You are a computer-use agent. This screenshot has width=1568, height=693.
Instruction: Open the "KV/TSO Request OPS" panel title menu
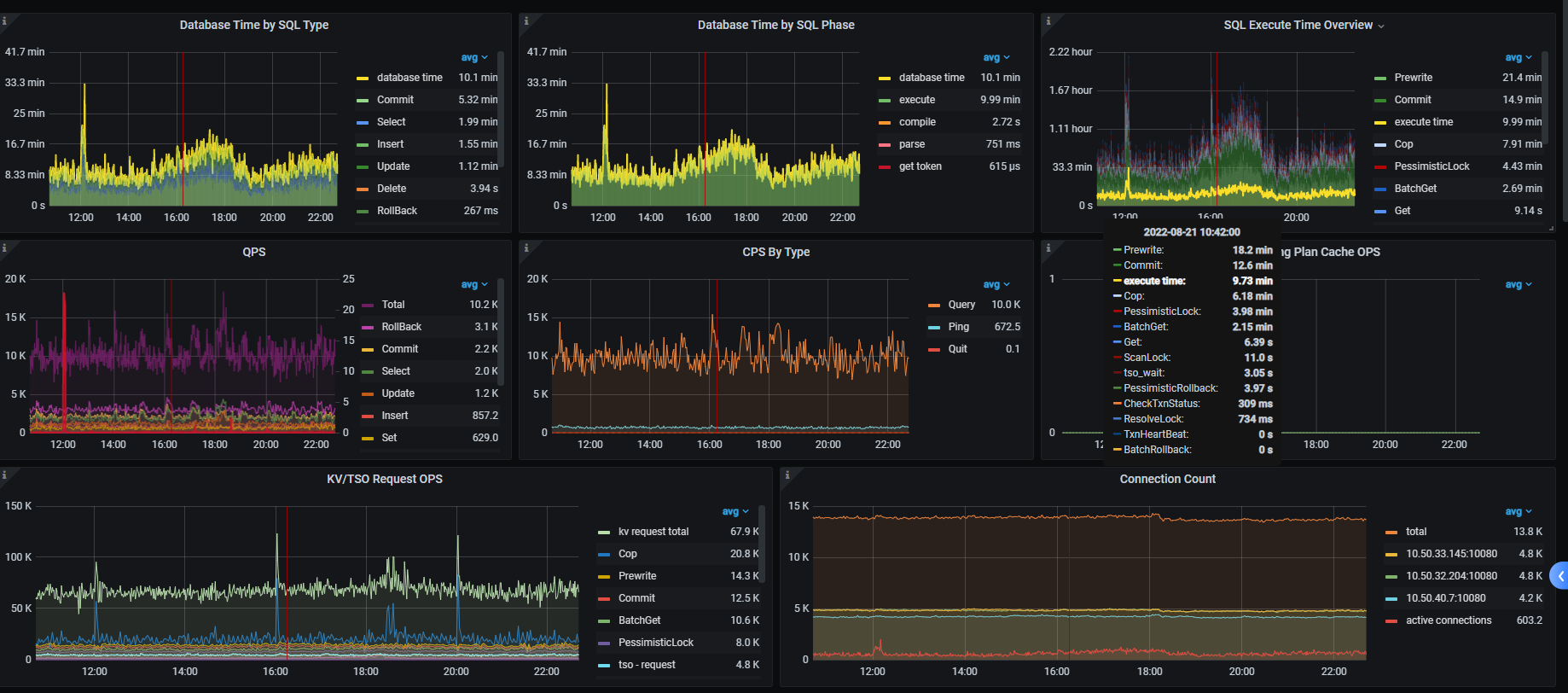384,479
